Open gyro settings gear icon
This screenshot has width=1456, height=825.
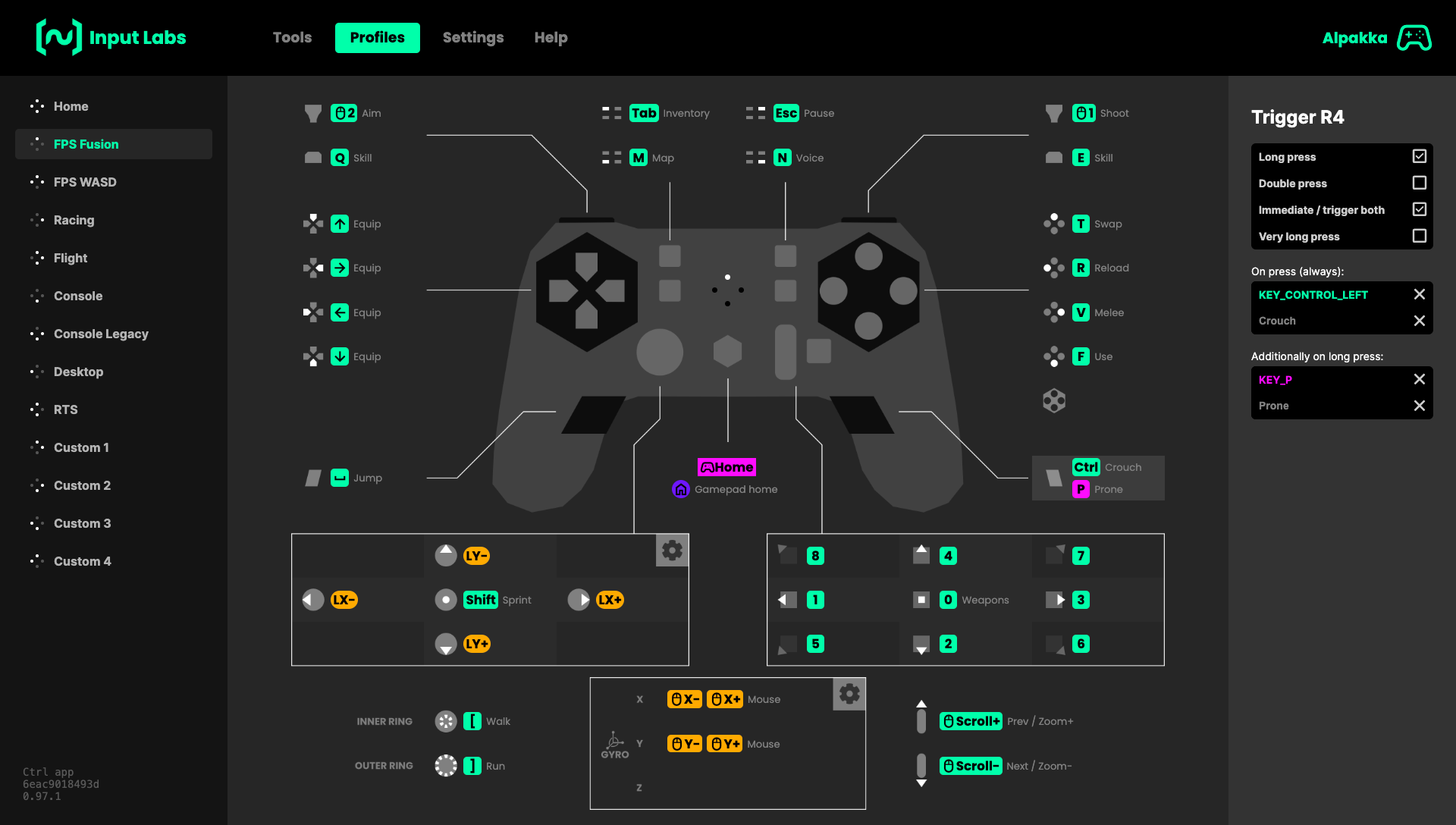tap(849, 695)
